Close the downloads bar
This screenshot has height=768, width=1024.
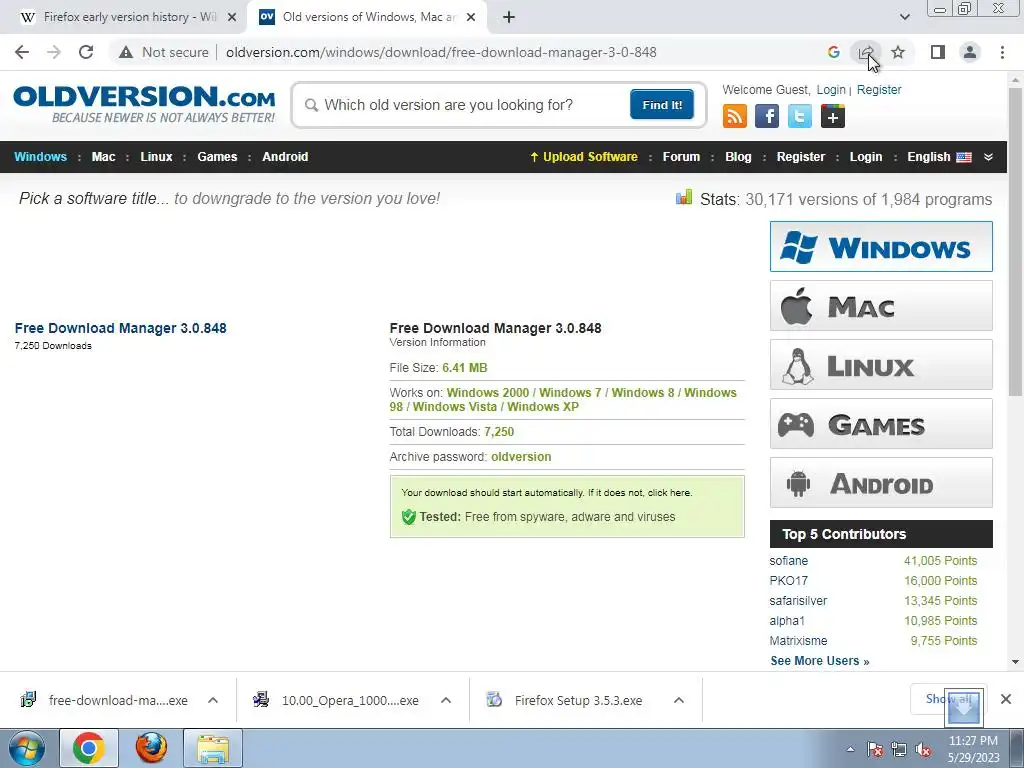click(x=1006, y=699)
